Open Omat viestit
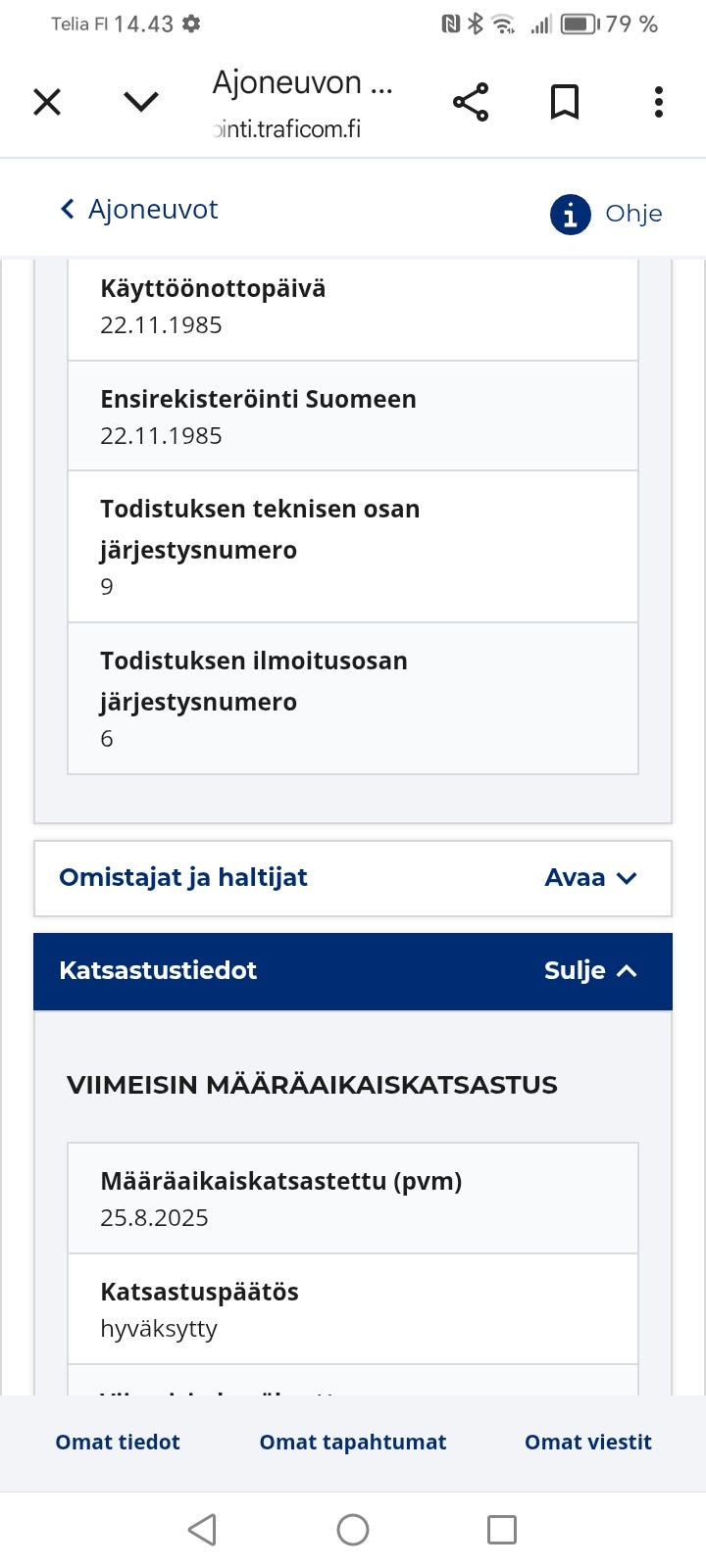This screenshot has width=706, height=1568. coord(587,1442)
